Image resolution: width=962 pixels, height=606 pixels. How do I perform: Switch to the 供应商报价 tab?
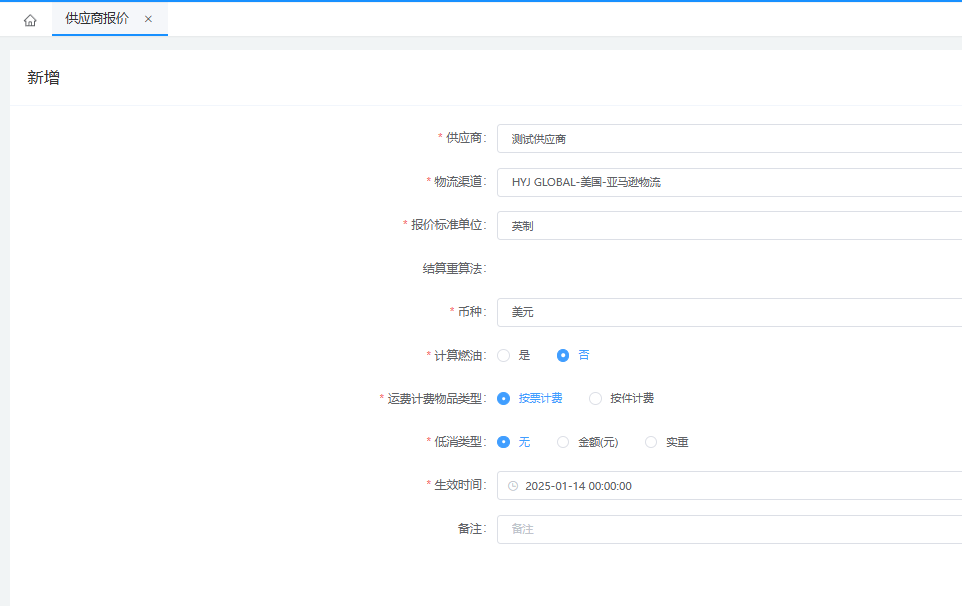pyautogui.click(x=97, y=19)
